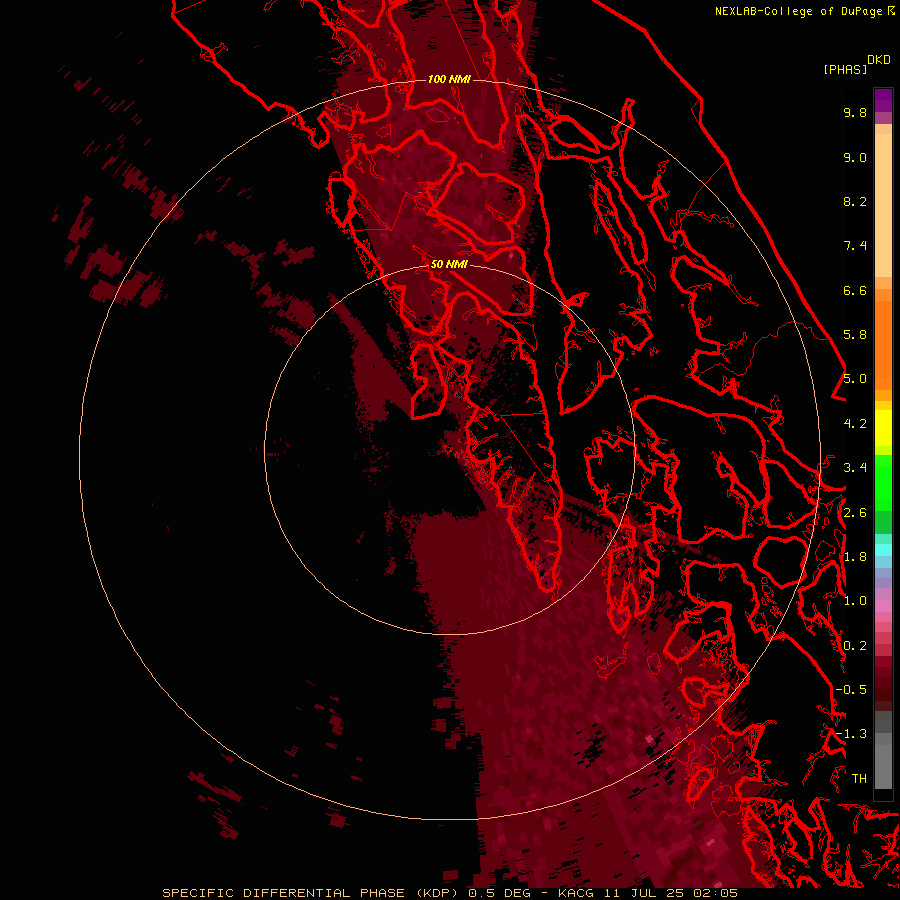Click the 9.0 value on the color scale
The width and height of the screenshot is (900, 900).
pos(855,157)
